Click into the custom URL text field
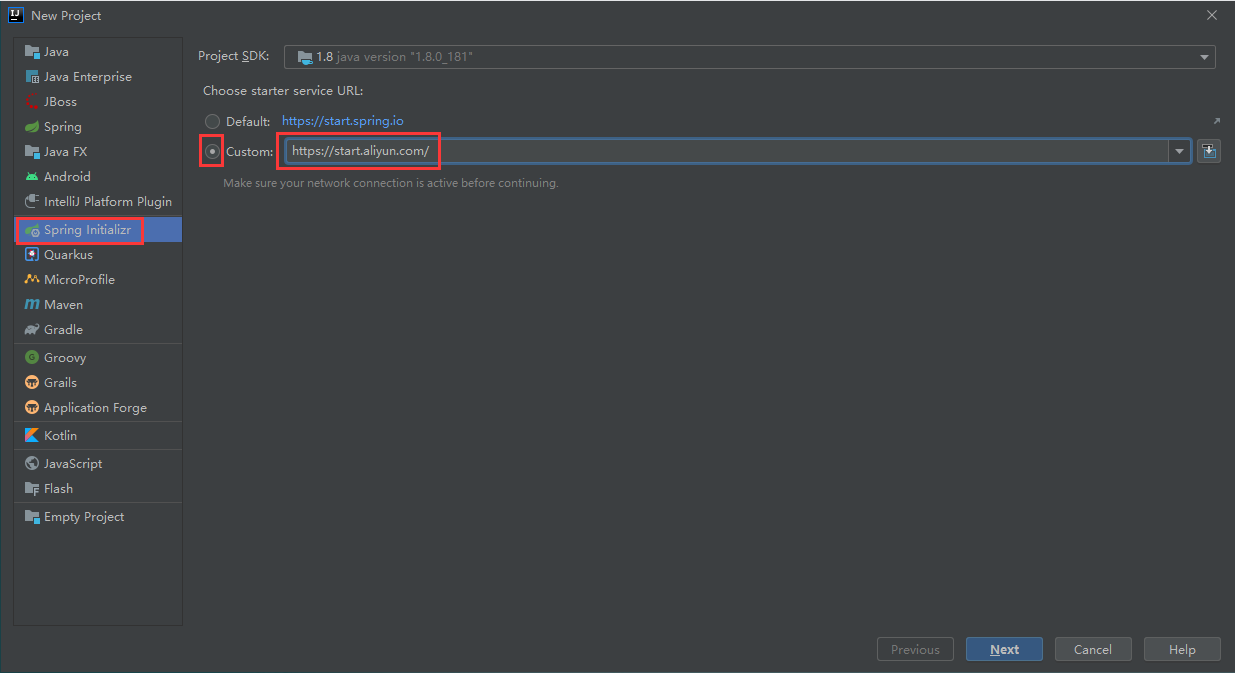This screenshot has width=1235, height=673. tap(728, 151)
